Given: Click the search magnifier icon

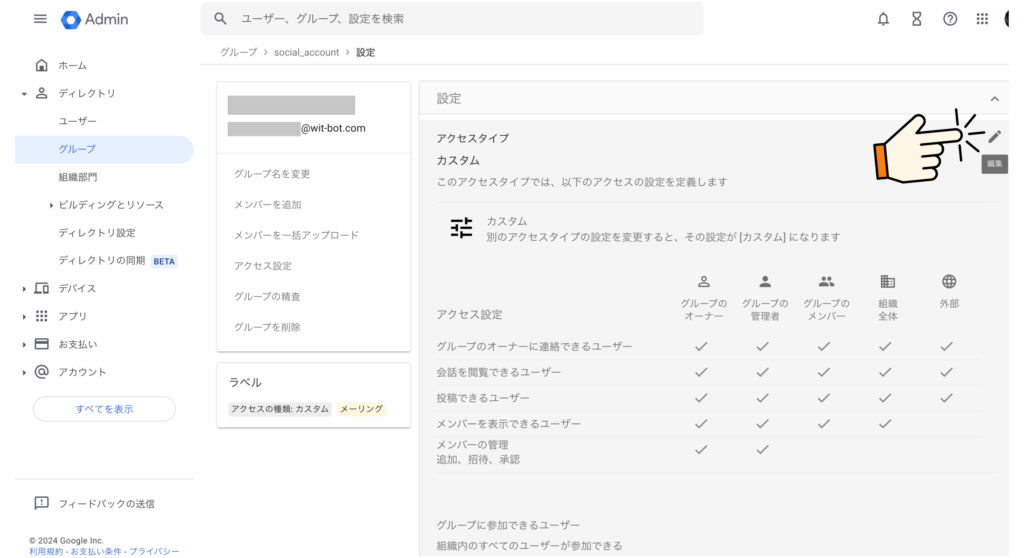Looking at the screenshot, I should click(221, 19).
